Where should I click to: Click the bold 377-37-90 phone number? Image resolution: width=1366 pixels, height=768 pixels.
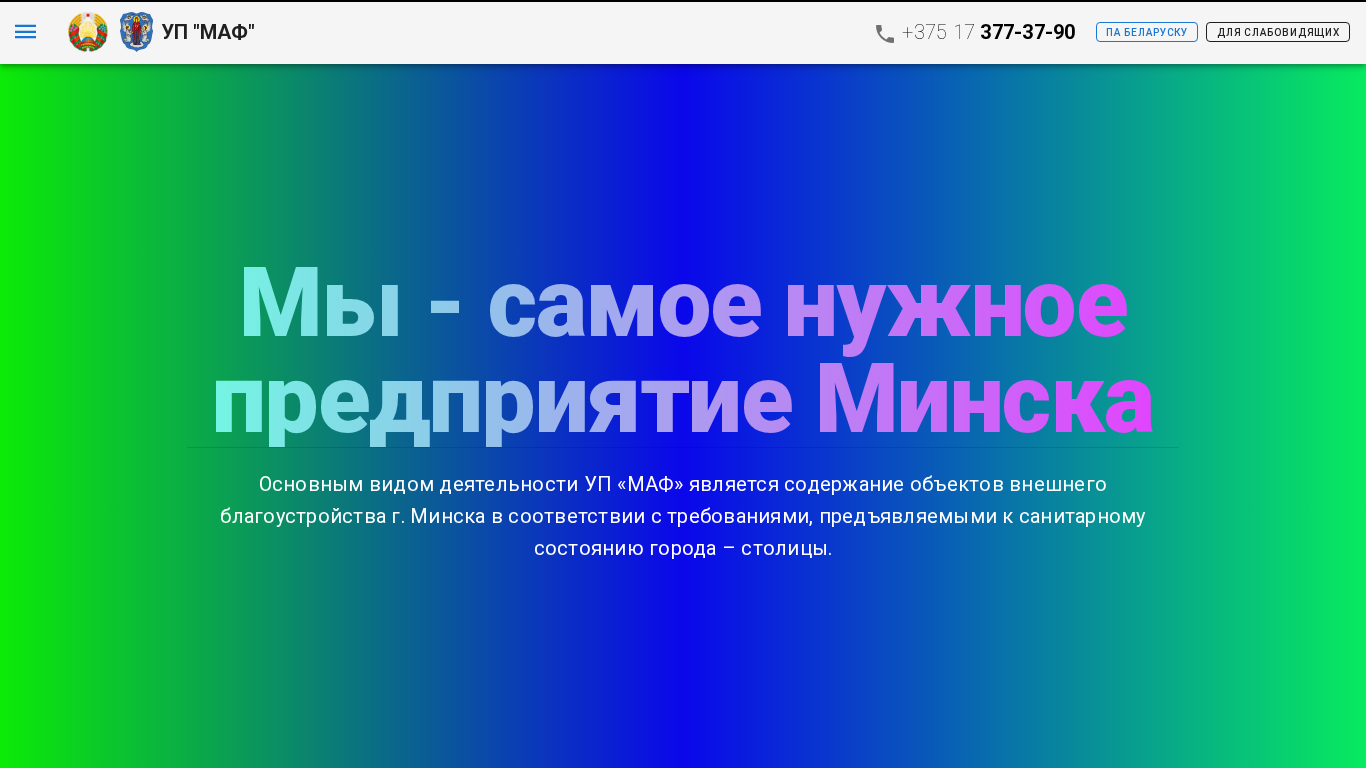point(1027,32)
